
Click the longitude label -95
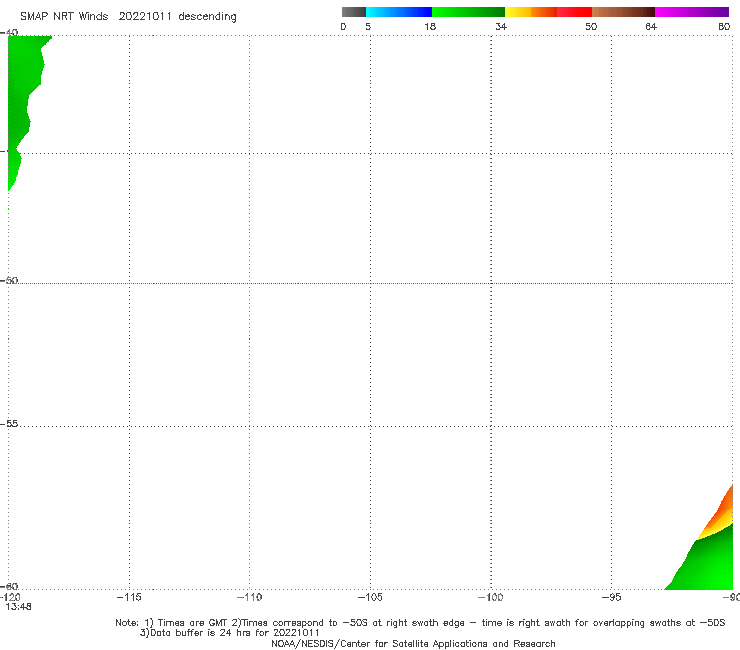611,597
